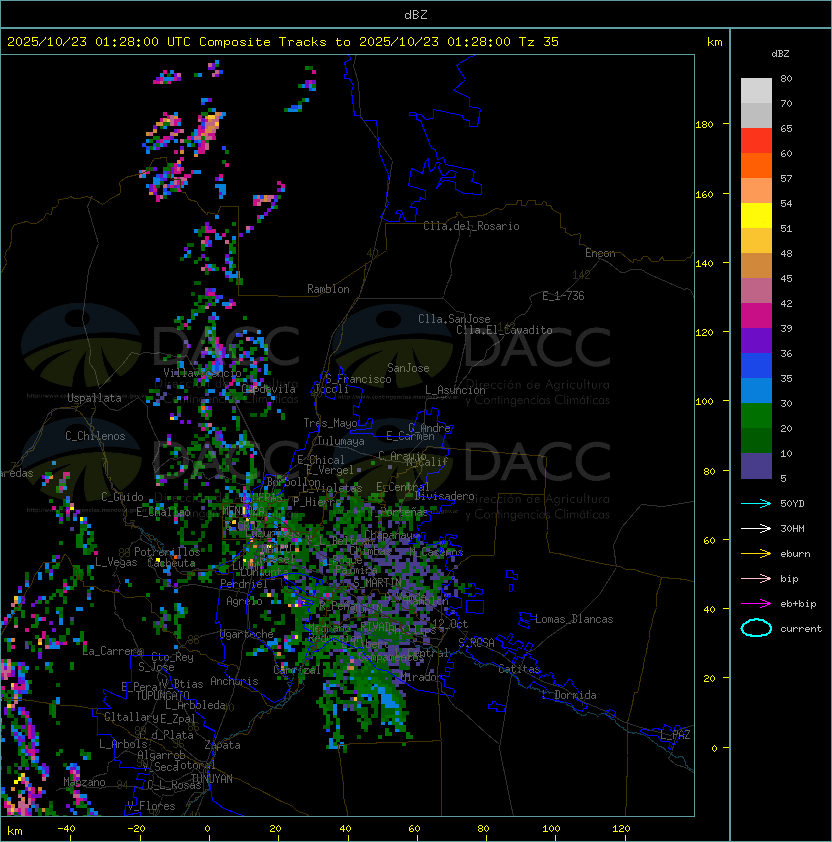Click the 'Ugarteche' place label
Viewport: 832px width, 842px height.
(247, 634)
